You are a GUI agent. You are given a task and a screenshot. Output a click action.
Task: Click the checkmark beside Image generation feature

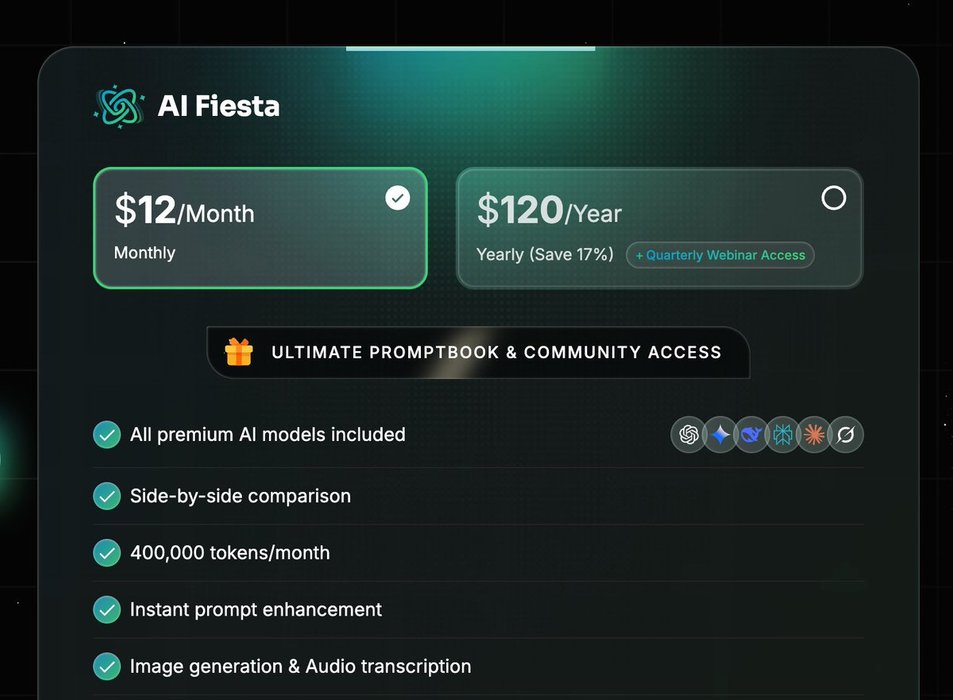tap(107, 666)
